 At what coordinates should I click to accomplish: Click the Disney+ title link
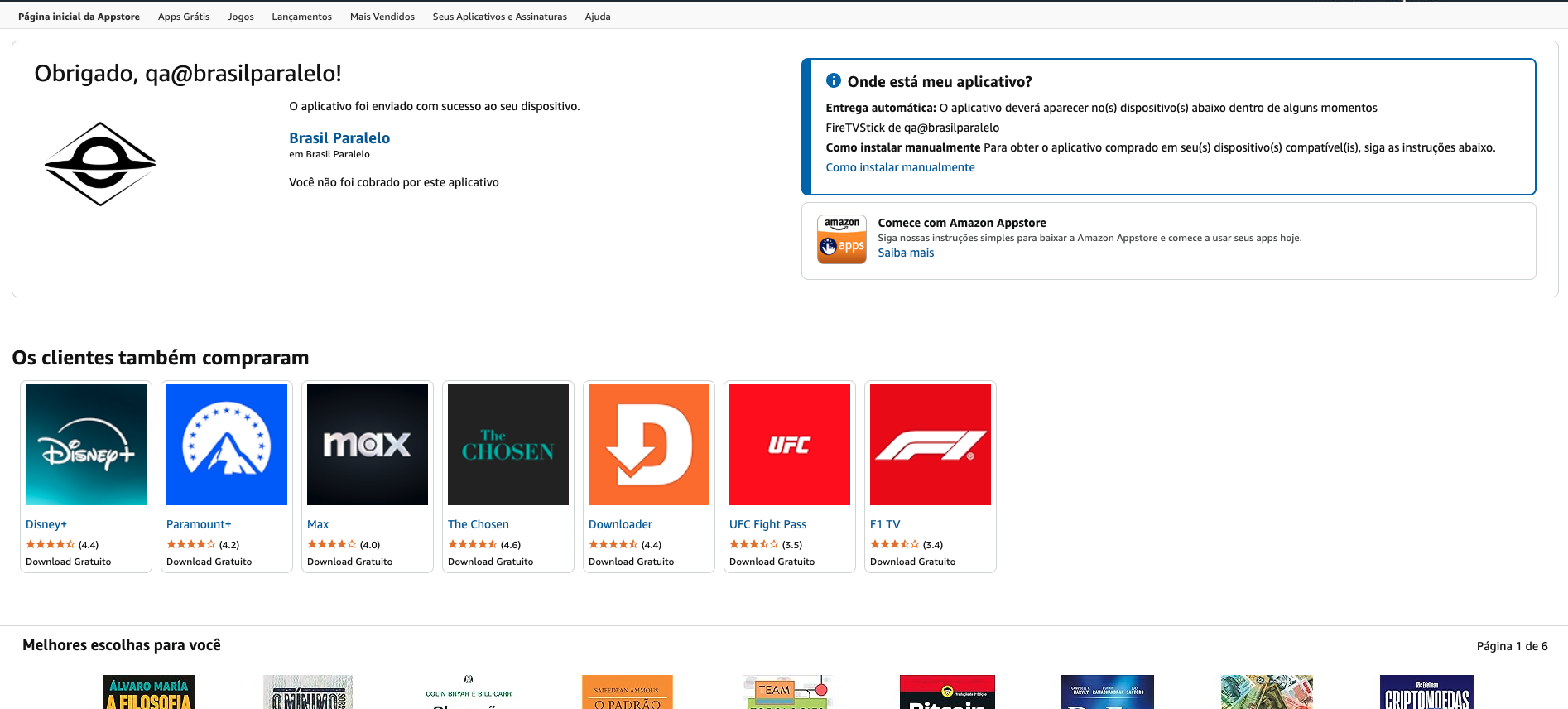[46, 524]
